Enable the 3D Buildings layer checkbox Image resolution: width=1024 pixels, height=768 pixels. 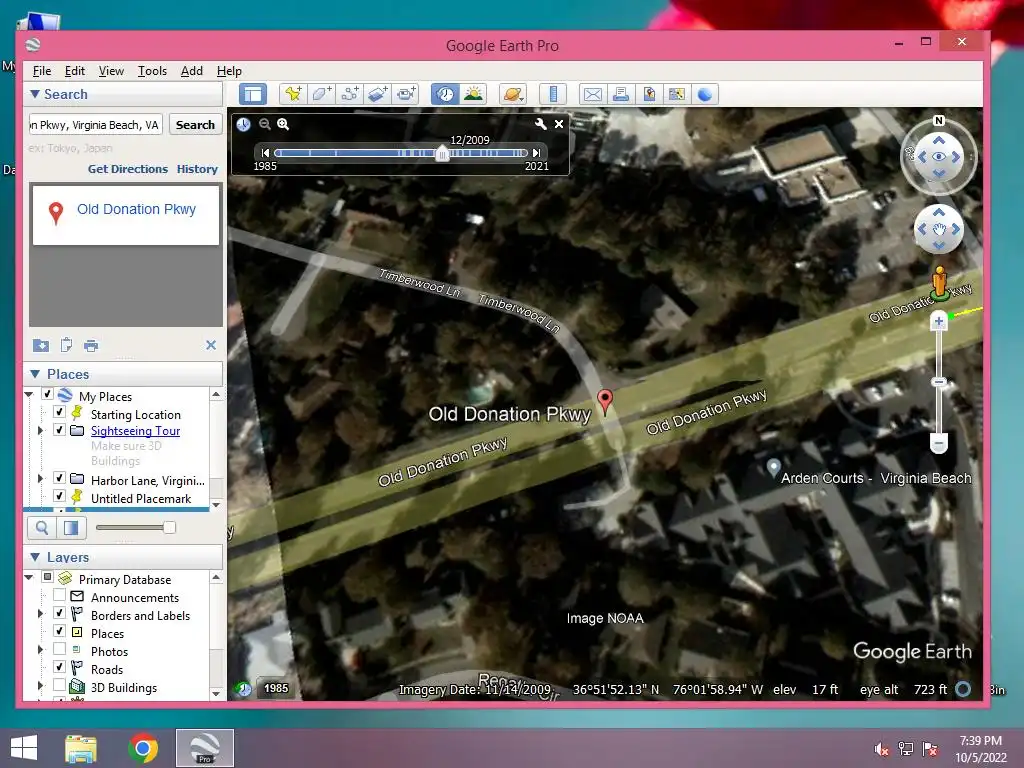(x=59, y=684)
